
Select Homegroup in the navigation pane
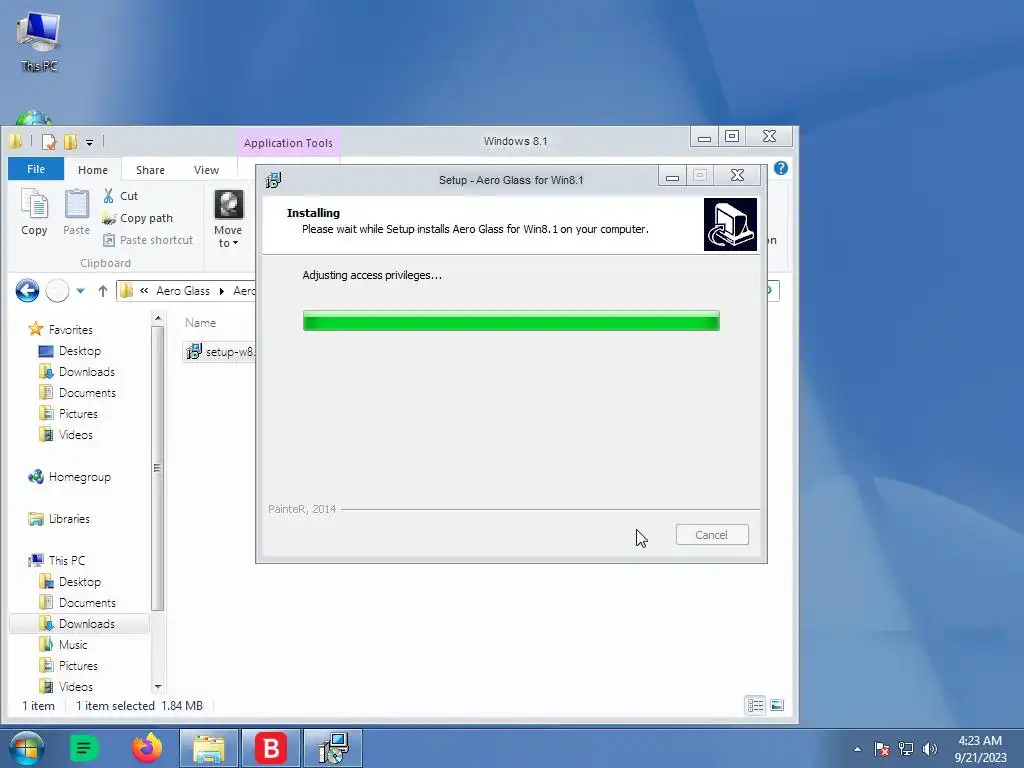[x=69, y=477]
